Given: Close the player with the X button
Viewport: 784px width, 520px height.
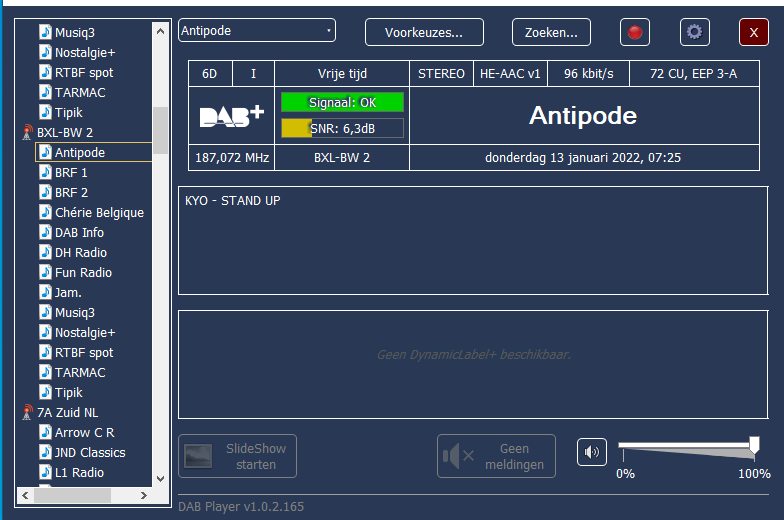Looking at the screenshot, I should (x=754, y=32).
